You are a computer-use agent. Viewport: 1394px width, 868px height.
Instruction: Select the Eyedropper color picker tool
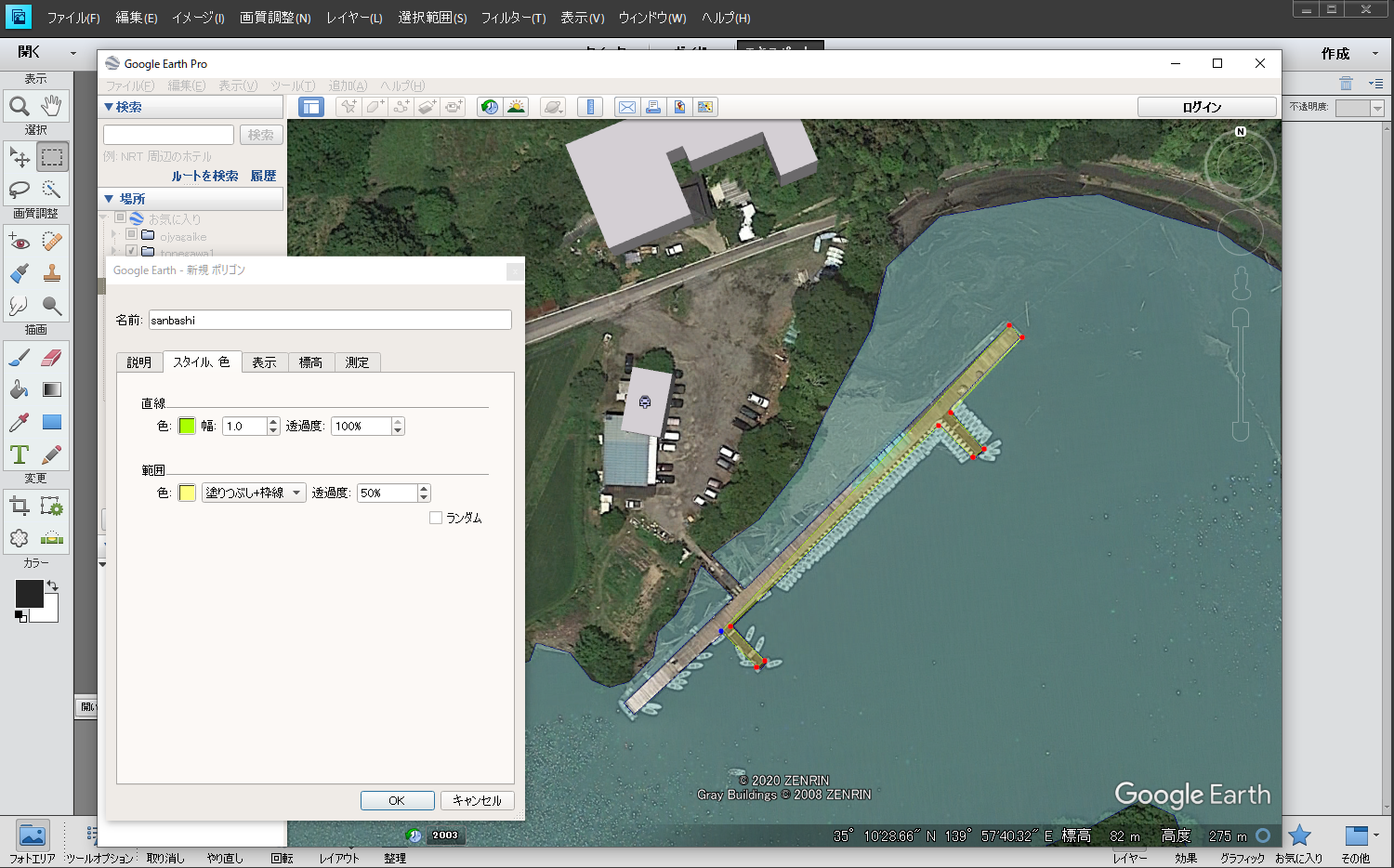[20, 422]
